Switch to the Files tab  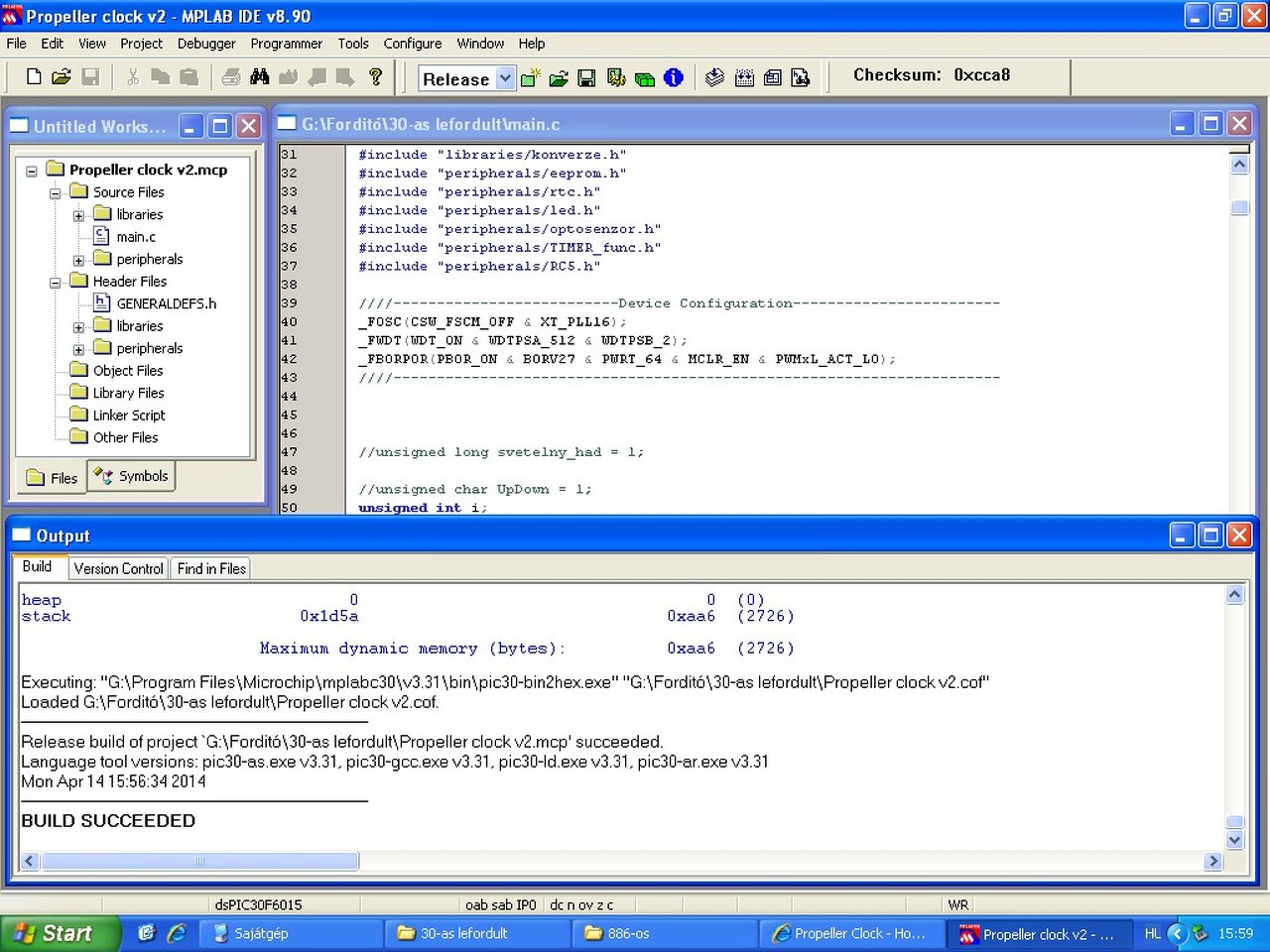(x=52, y=478)
